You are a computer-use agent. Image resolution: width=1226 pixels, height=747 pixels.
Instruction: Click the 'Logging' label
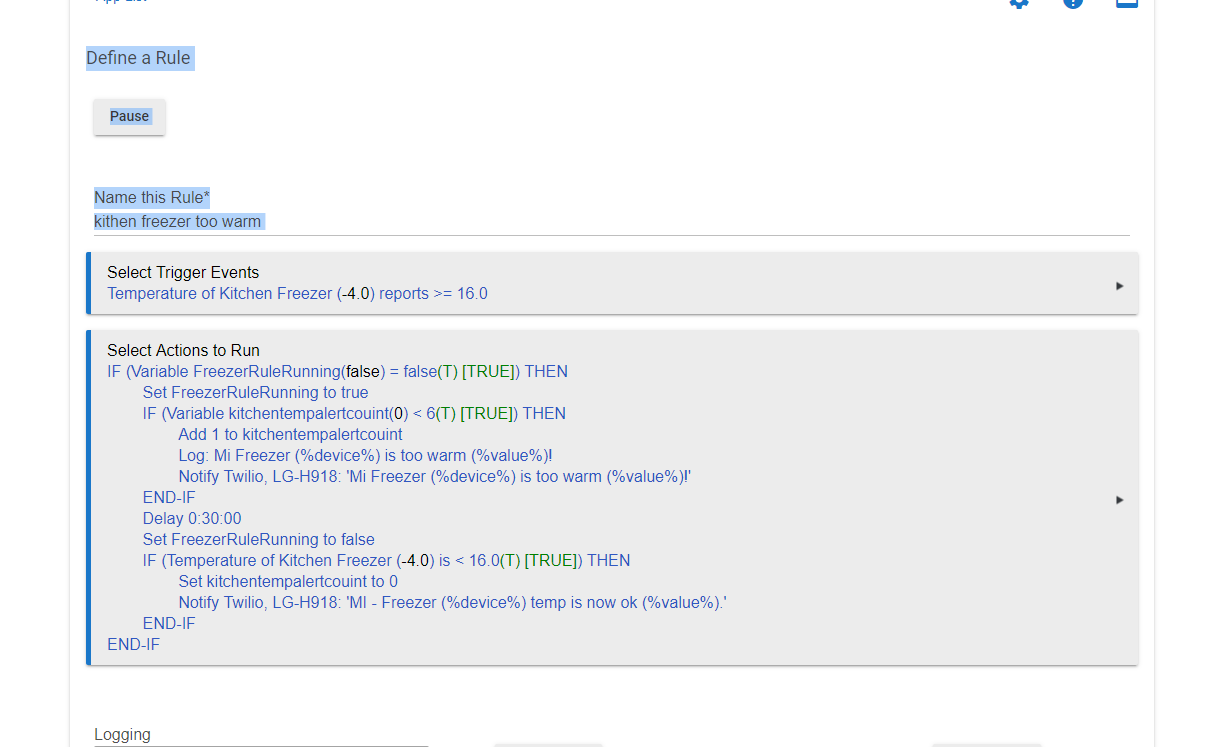(122, 735)
